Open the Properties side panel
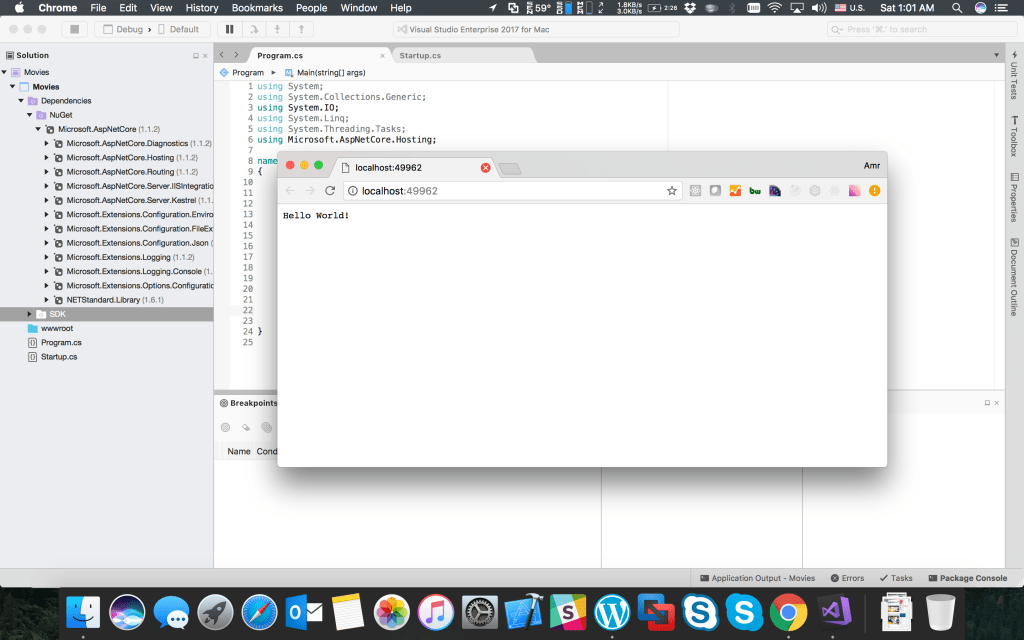Viewport: 1024px width, 640px height. click(1014, 197)
